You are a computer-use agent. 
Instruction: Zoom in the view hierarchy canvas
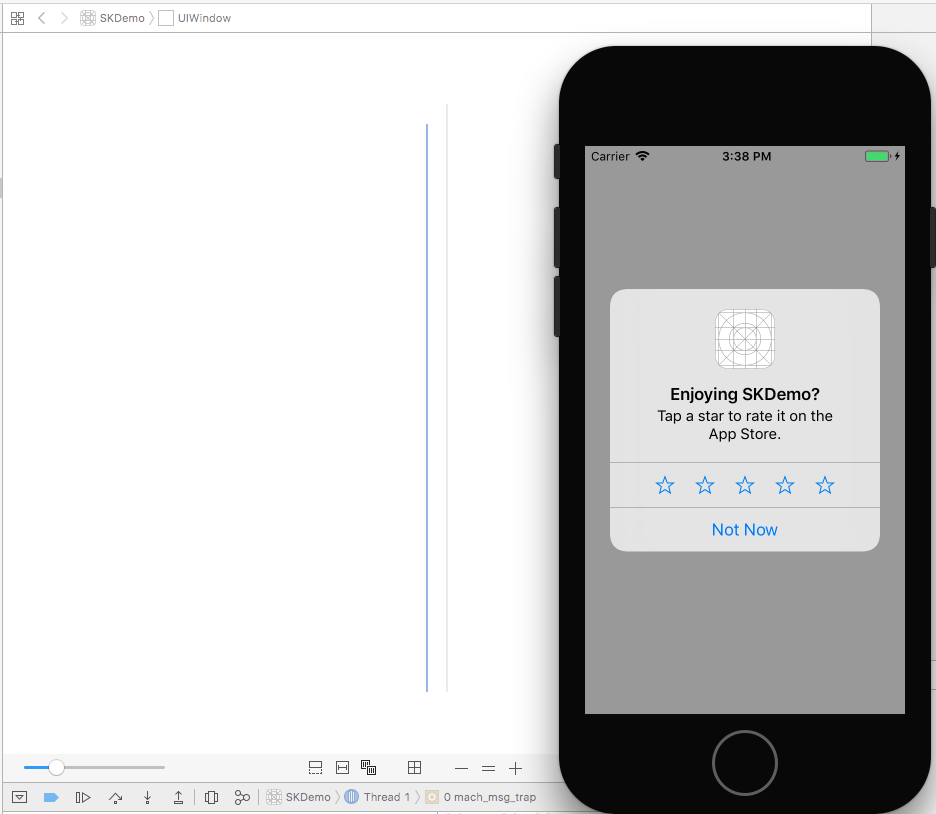pos(516,769)
